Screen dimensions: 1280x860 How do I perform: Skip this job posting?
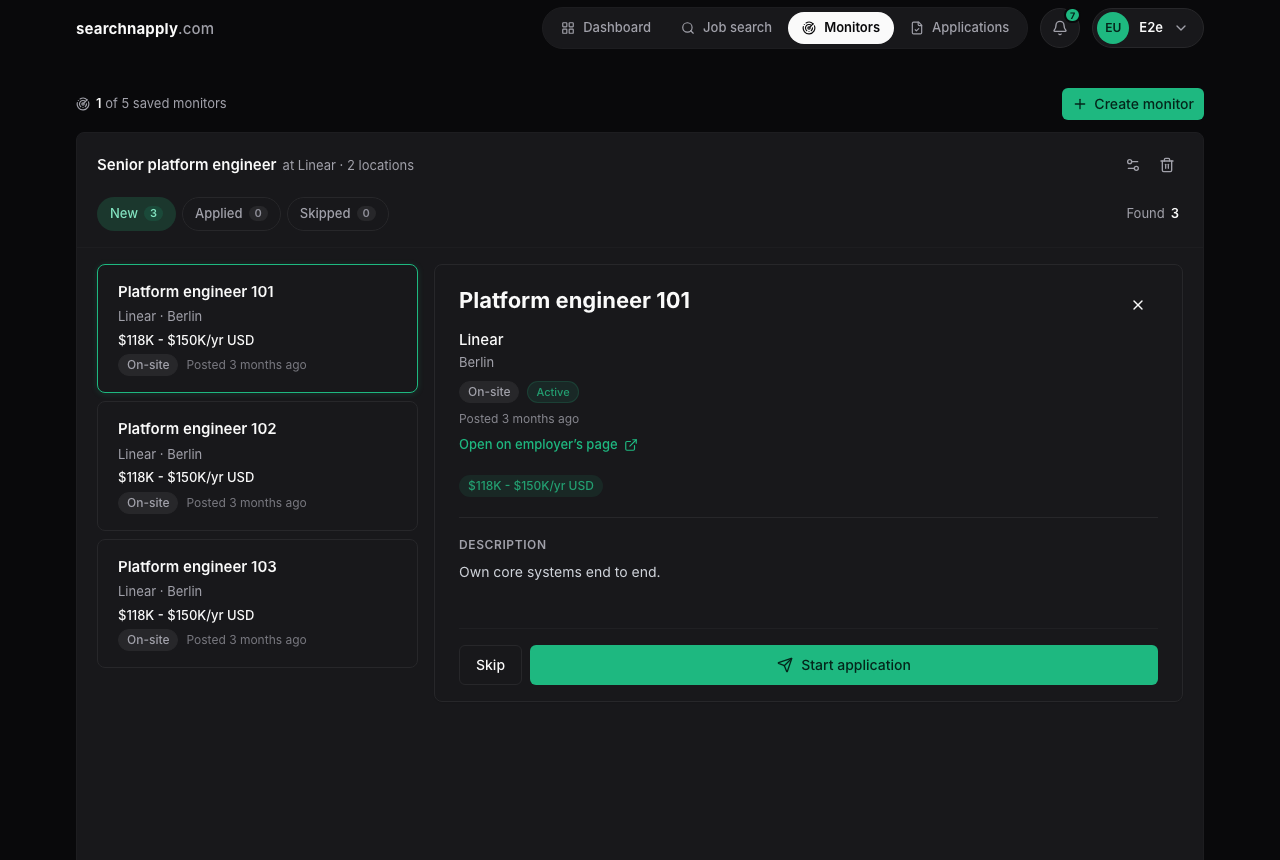click(x=490, y=665)
